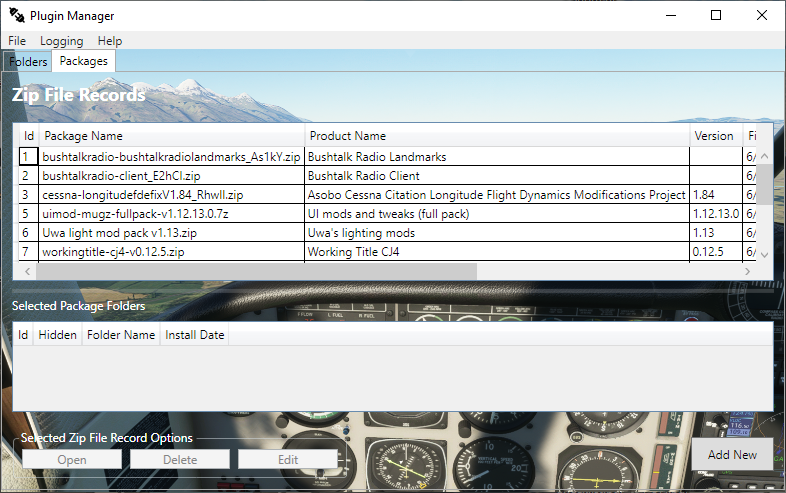Select bushtalkradio-client_E2hCl.zip package
The width and height of the screenshot is (786, 493).
pyautogui.click(x=171, y=176)
